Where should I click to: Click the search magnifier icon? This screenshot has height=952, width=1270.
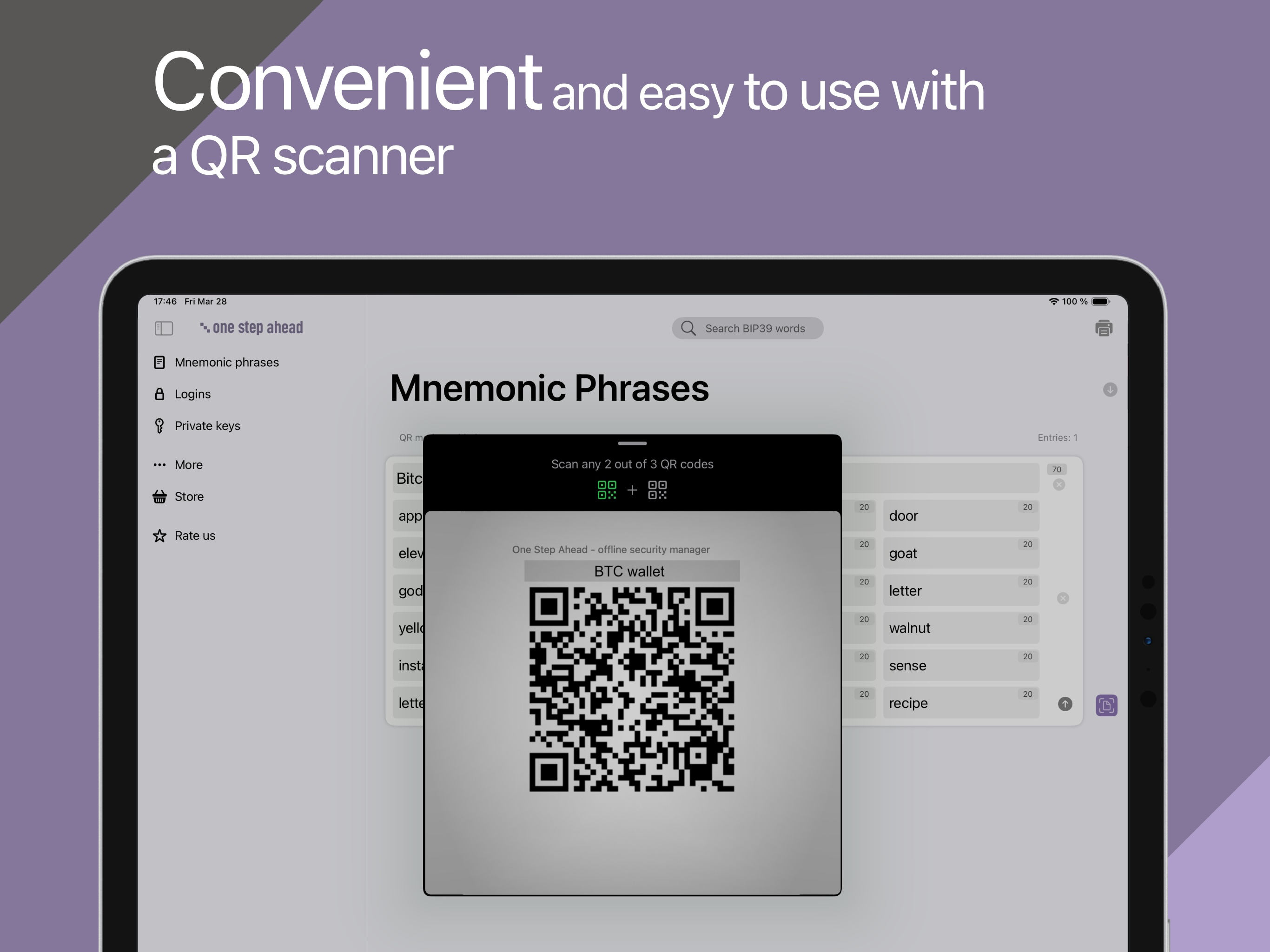tap(688, 329)
